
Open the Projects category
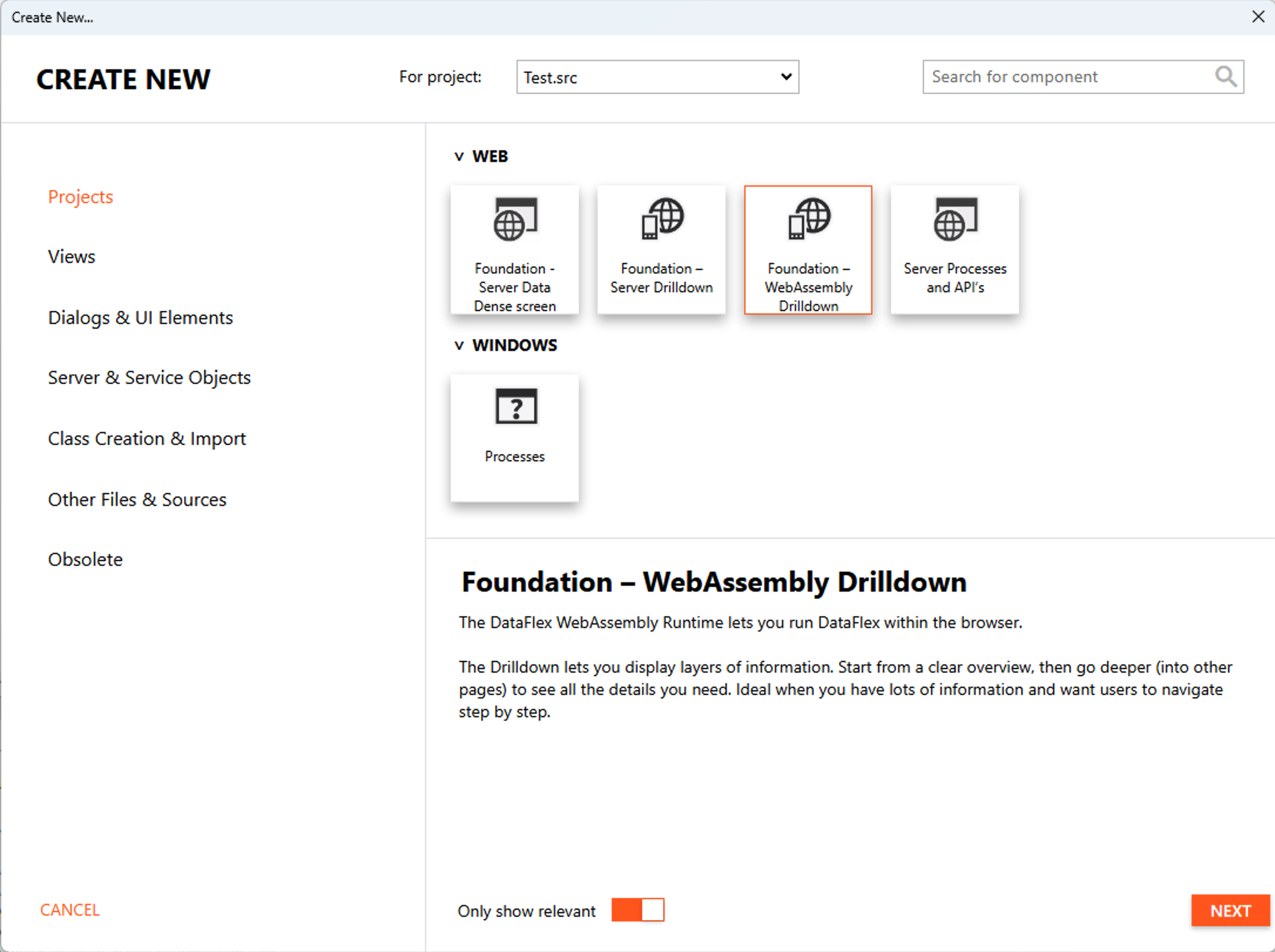click(x=80, y=197)
